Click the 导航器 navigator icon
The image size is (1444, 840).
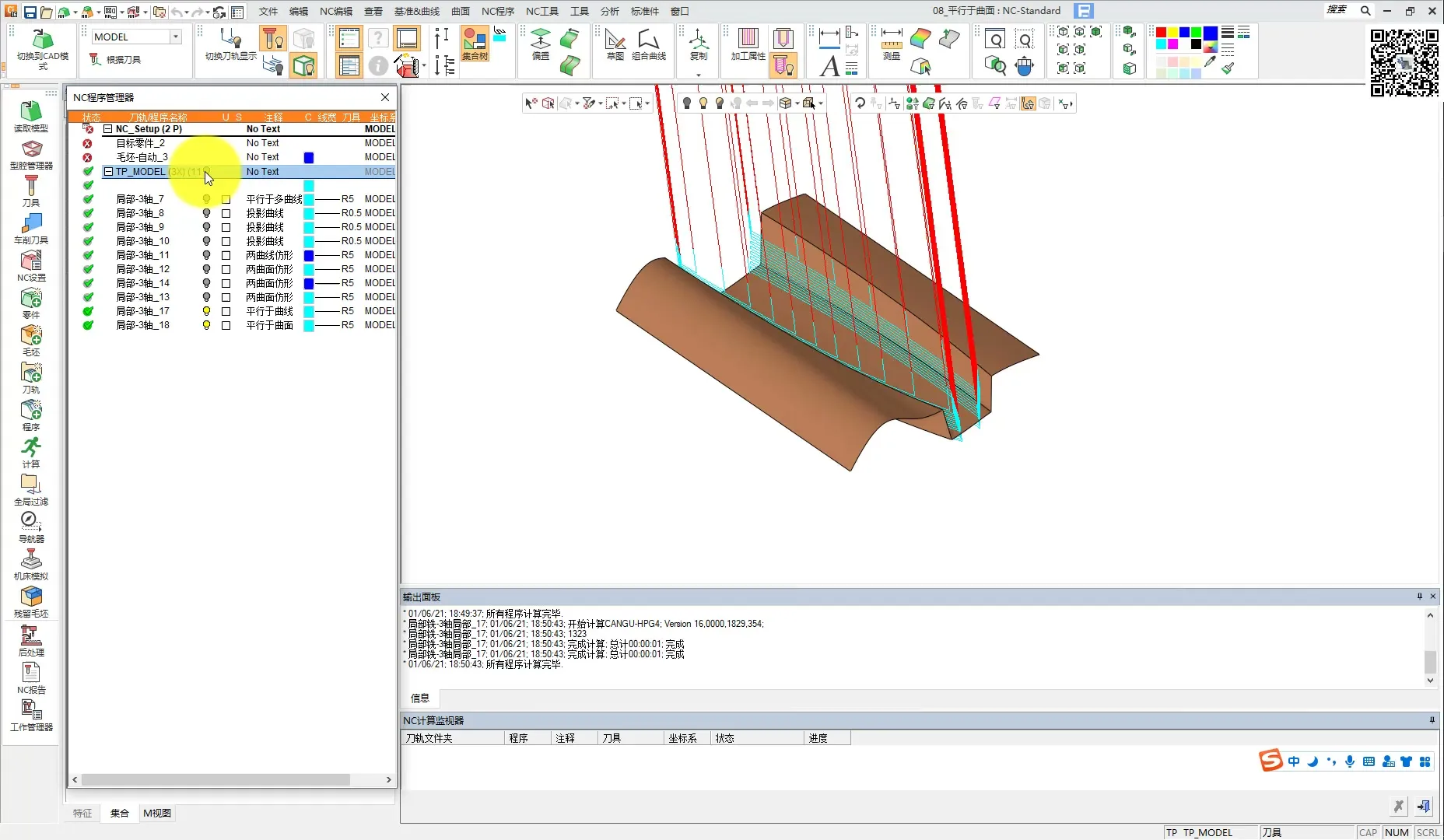coord(31,526)
